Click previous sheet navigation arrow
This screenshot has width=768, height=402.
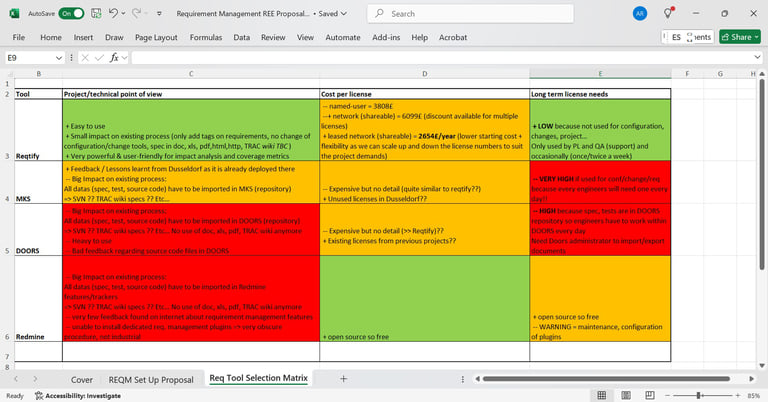(x=16, y=379)
